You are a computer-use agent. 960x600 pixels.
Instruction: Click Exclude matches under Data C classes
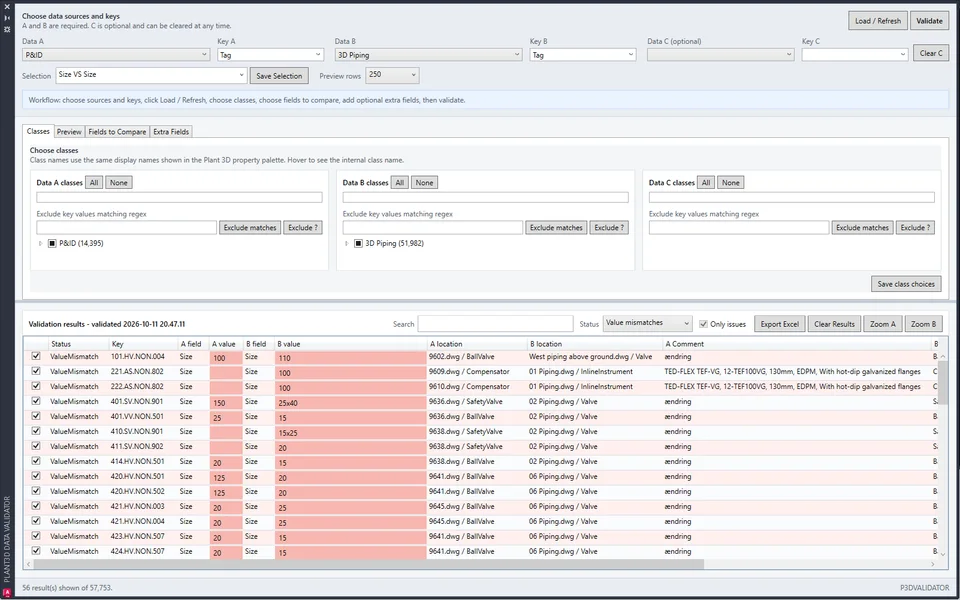point(862,228)
